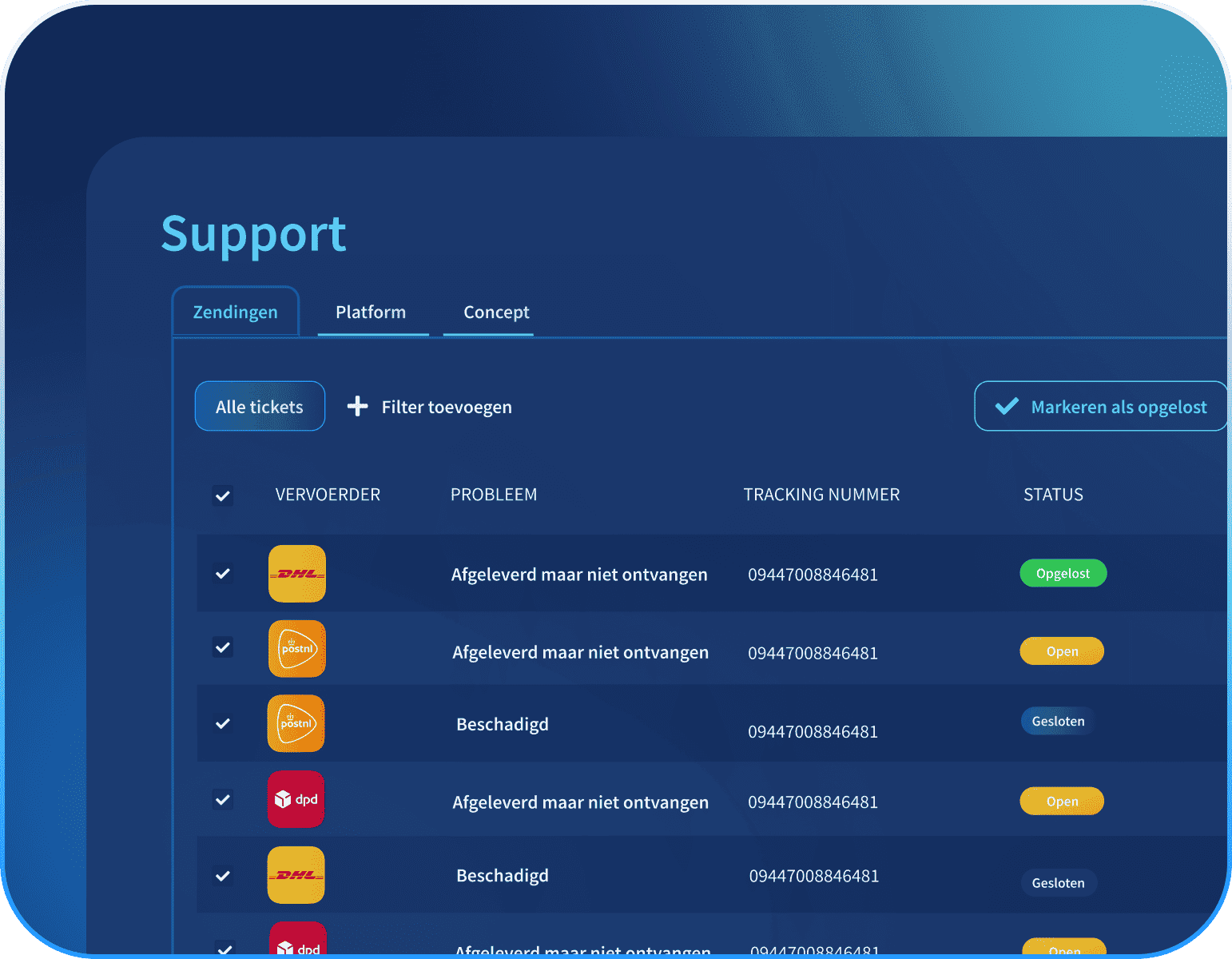The width and height of the screenshot is (1232, 959).
Task: Click the tracking number in the Opgelost row
Action: pos(813,575)
